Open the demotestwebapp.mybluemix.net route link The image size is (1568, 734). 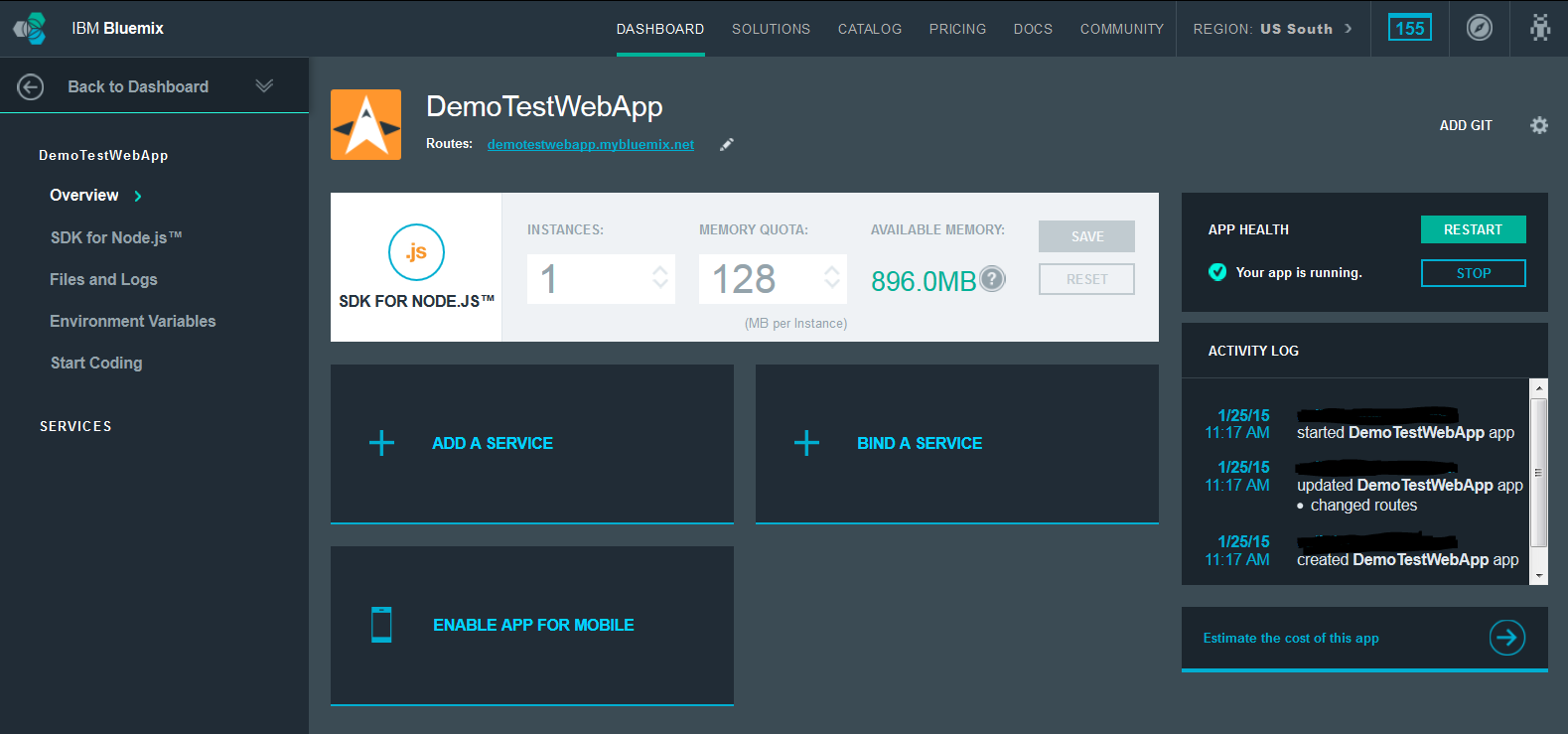click(591, 144)
